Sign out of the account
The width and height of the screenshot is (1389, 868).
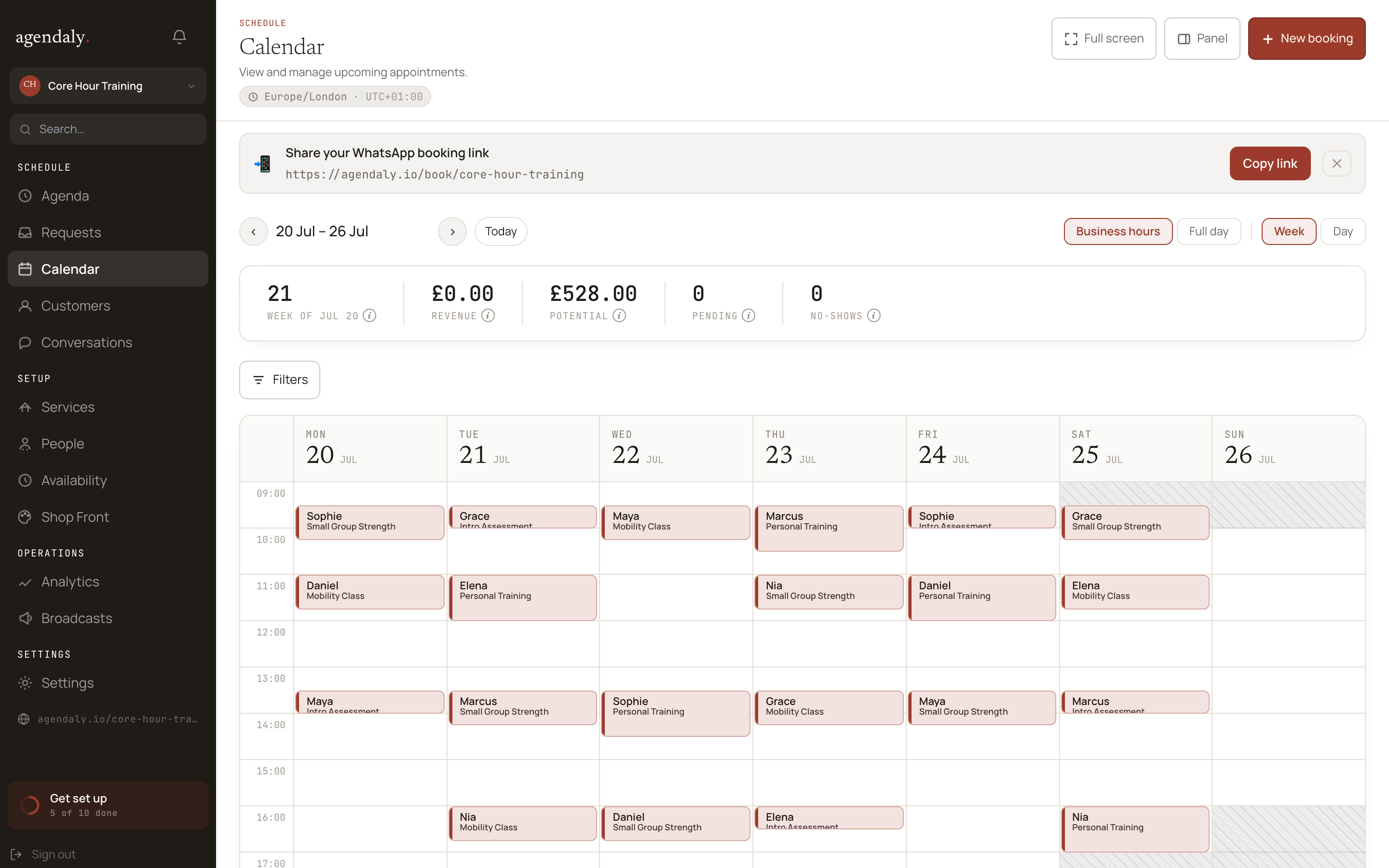(43, 854)
